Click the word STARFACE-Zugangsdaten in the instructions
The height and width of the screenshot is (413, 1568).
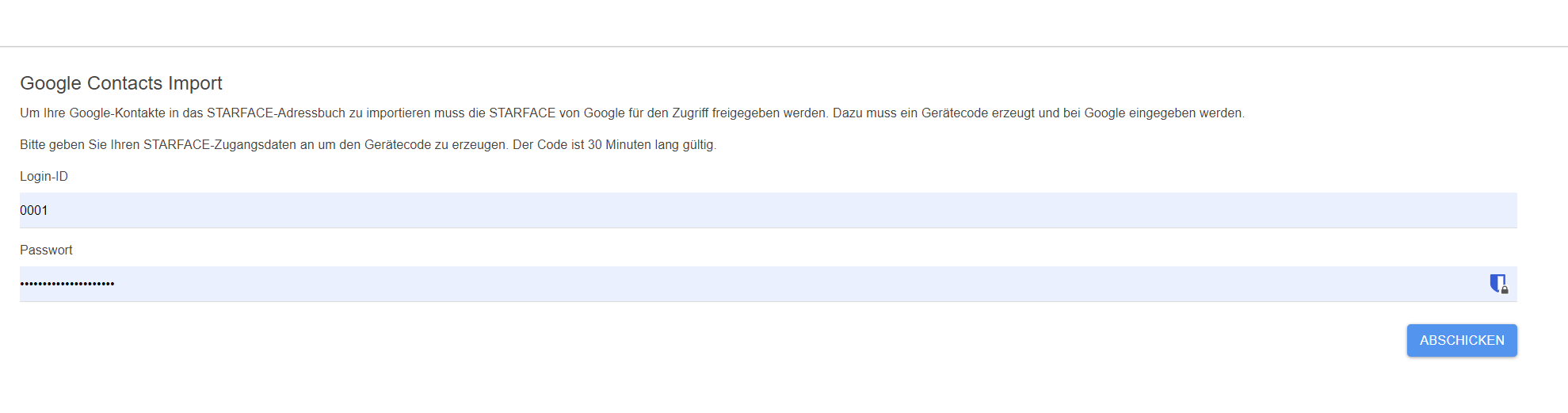click(x=219, y=144)
